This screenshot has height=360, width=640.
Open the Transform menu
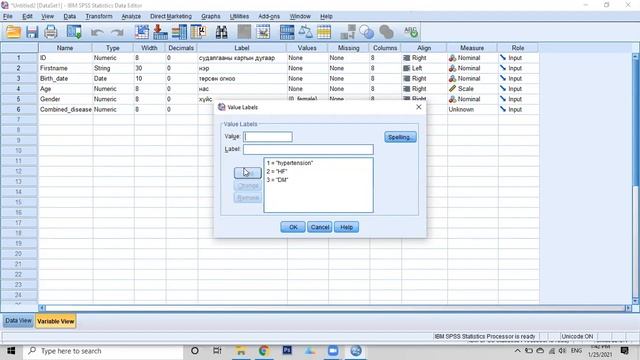99,16
